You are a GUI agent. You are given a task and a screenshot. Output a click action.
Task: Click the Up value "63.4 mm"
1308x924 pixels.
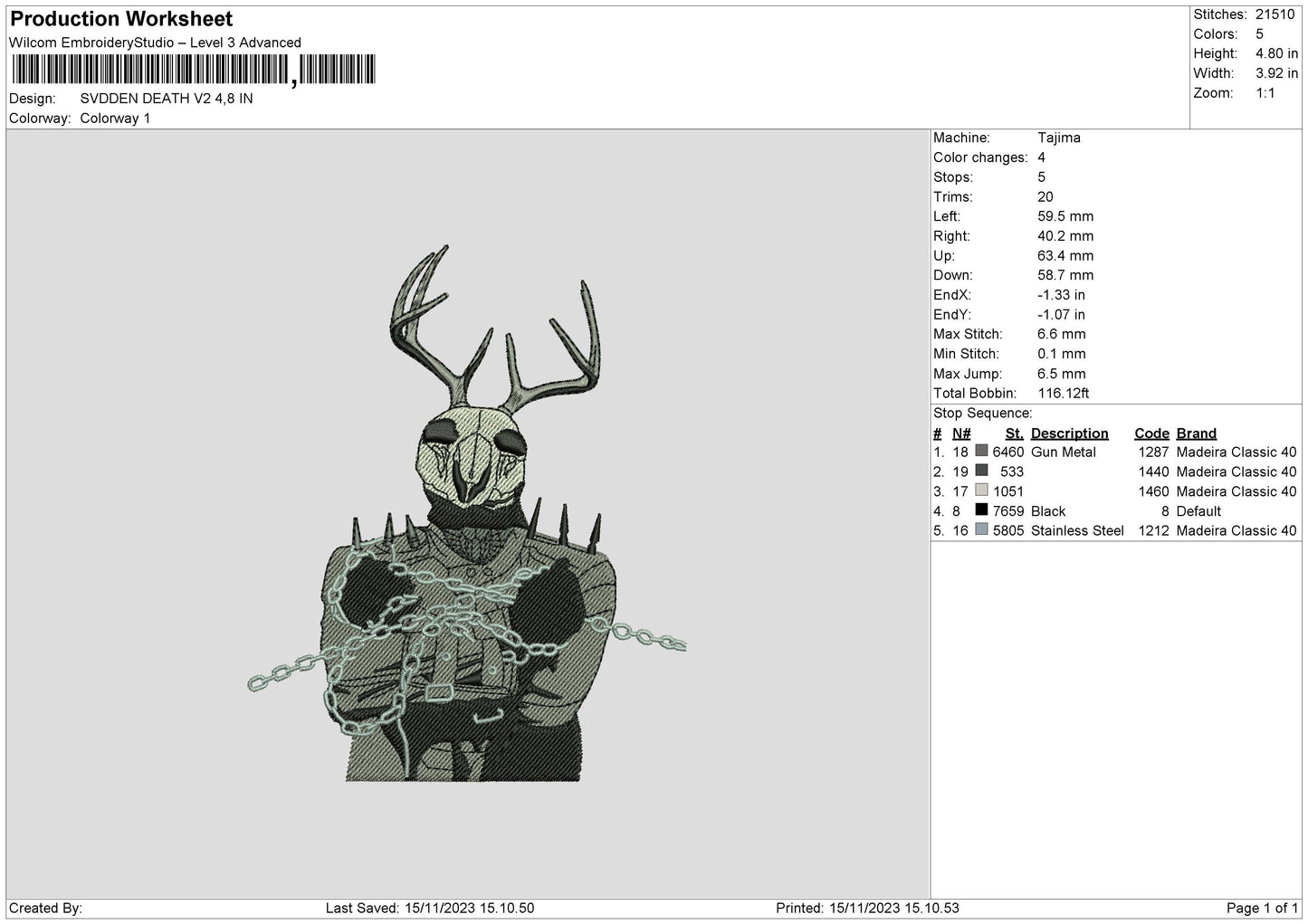(1065, 256)
